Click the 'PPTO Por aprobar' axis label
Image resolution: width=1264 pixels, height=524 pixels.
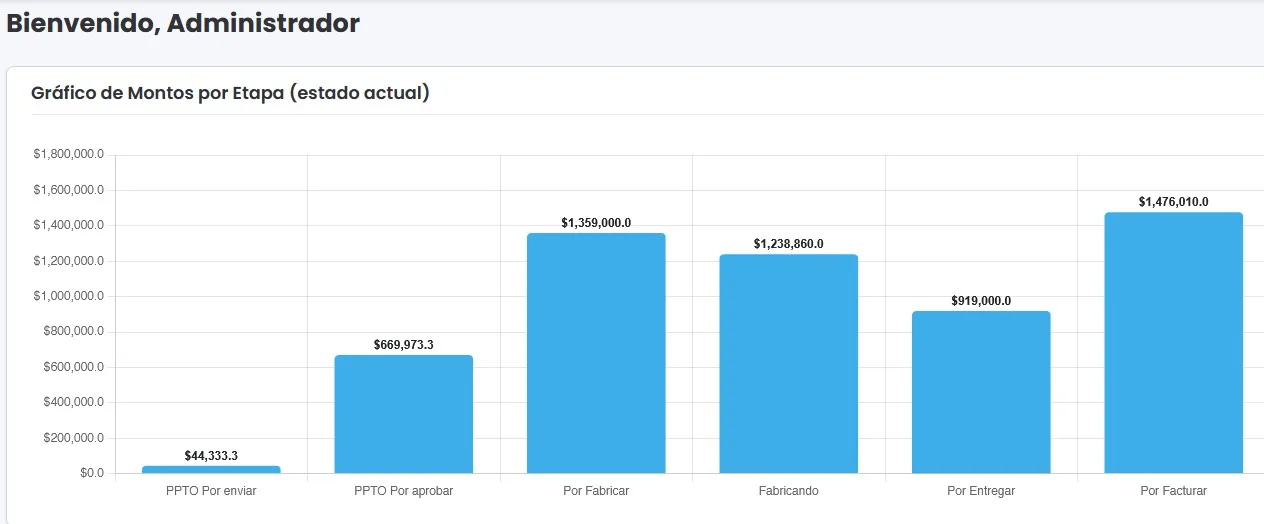404,491
